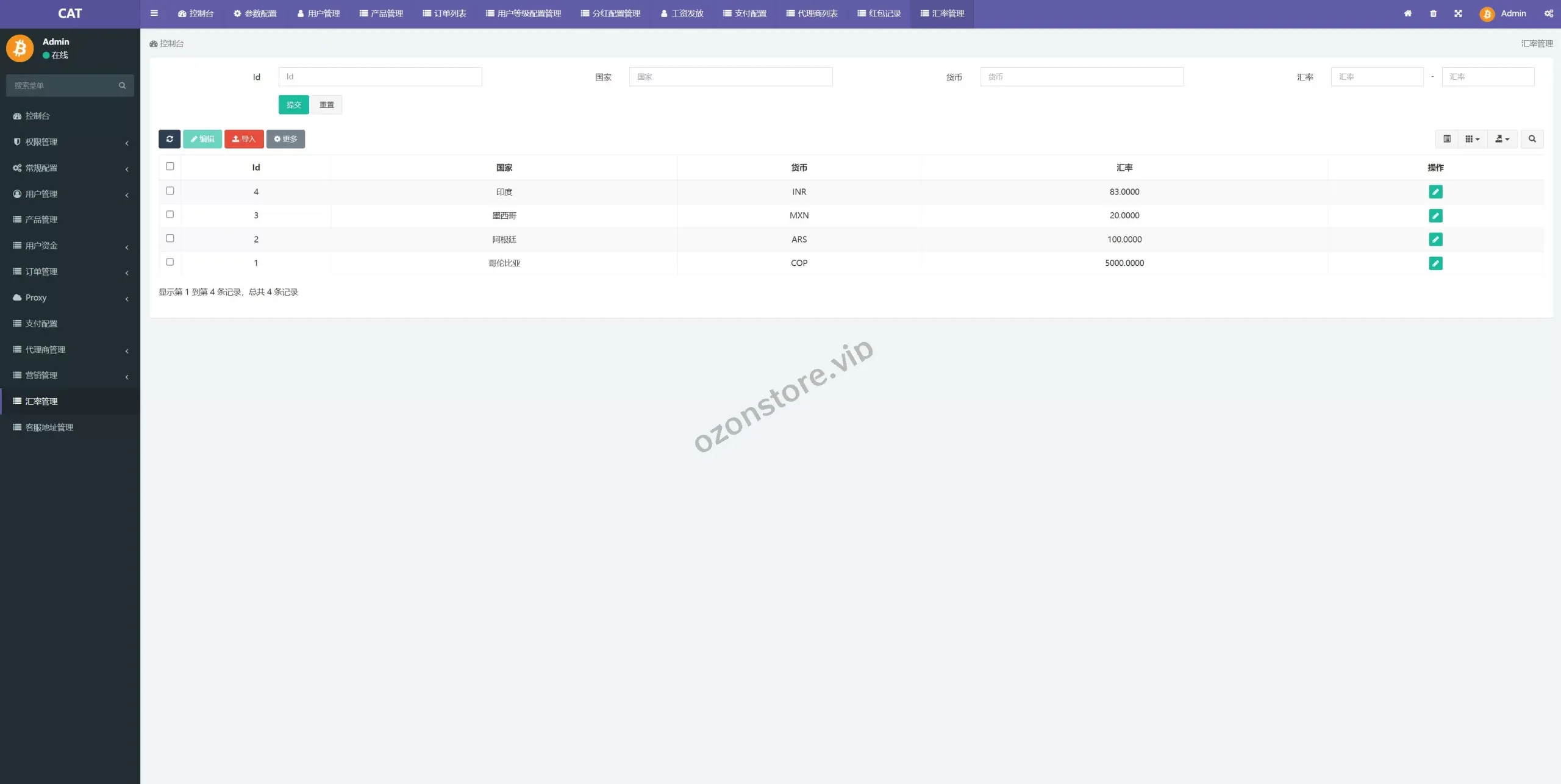
Task: Switch to the 红包记录 top tab
Action: [879, 13]
